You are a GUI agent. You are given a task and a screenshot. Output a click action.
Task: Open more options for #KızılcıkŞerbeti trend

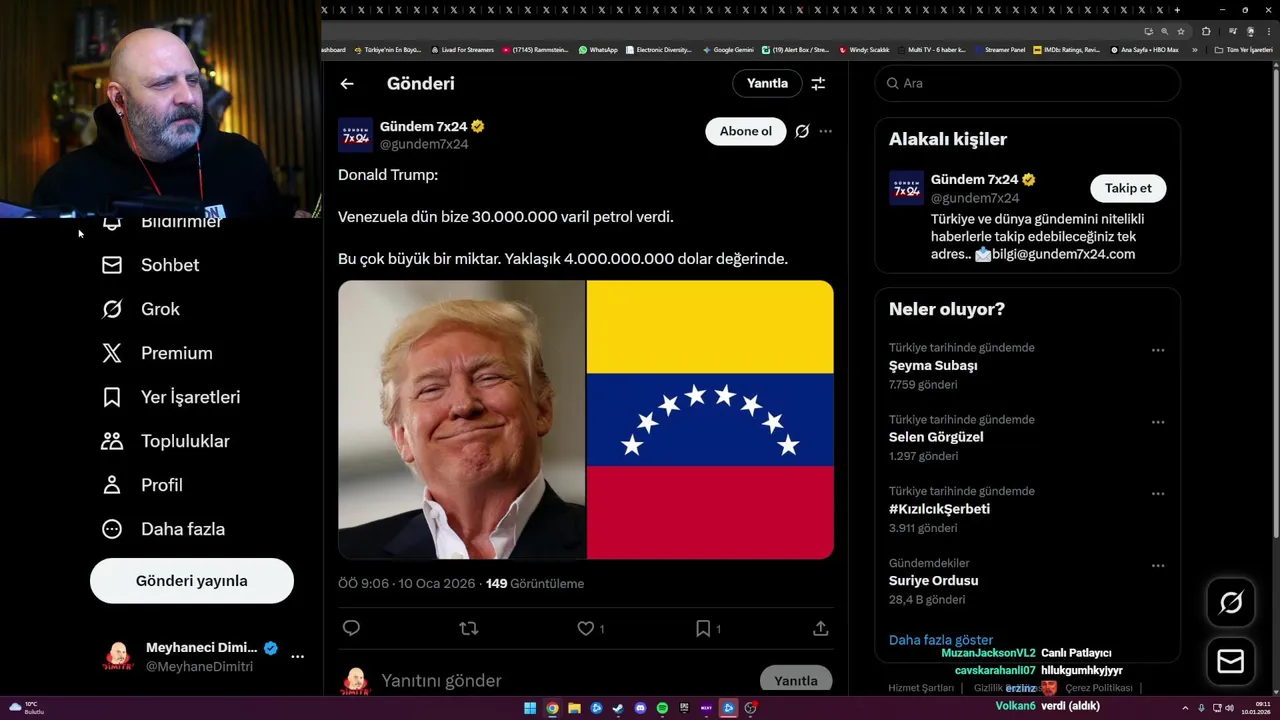(1158, 495)
